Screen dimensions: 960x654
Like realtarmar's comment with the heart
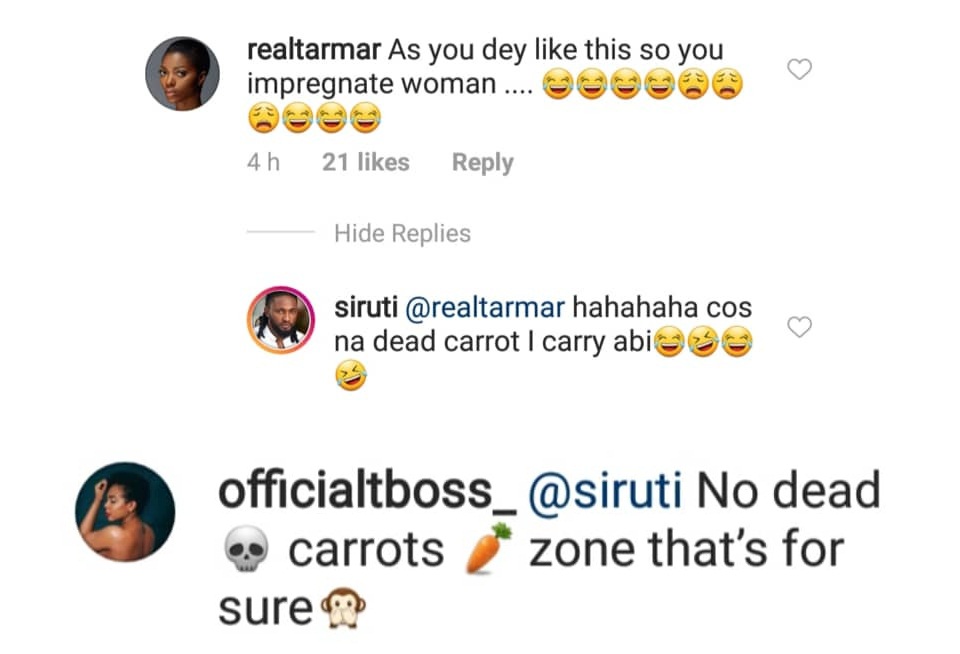click(799, 69)
